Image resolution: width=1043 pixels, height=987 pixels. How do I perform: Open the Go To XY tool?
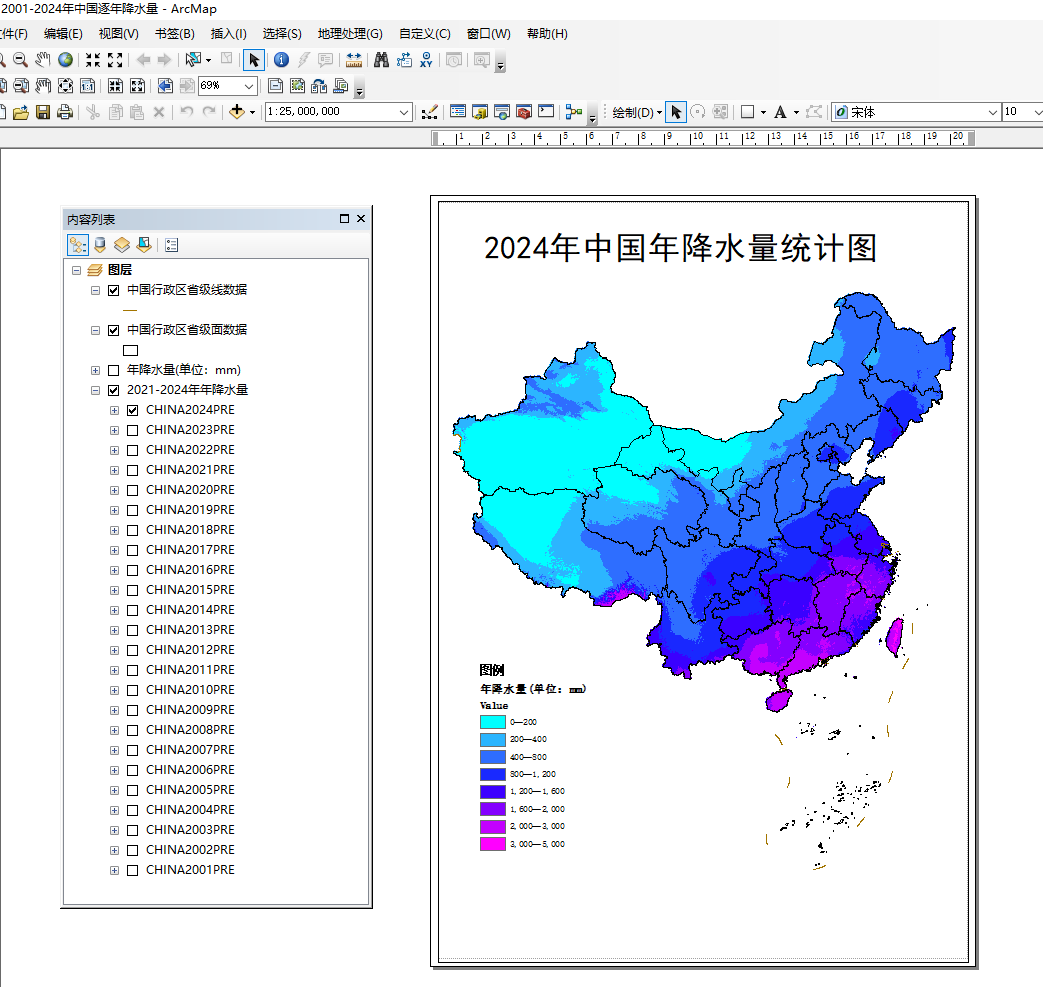point(427,60)
